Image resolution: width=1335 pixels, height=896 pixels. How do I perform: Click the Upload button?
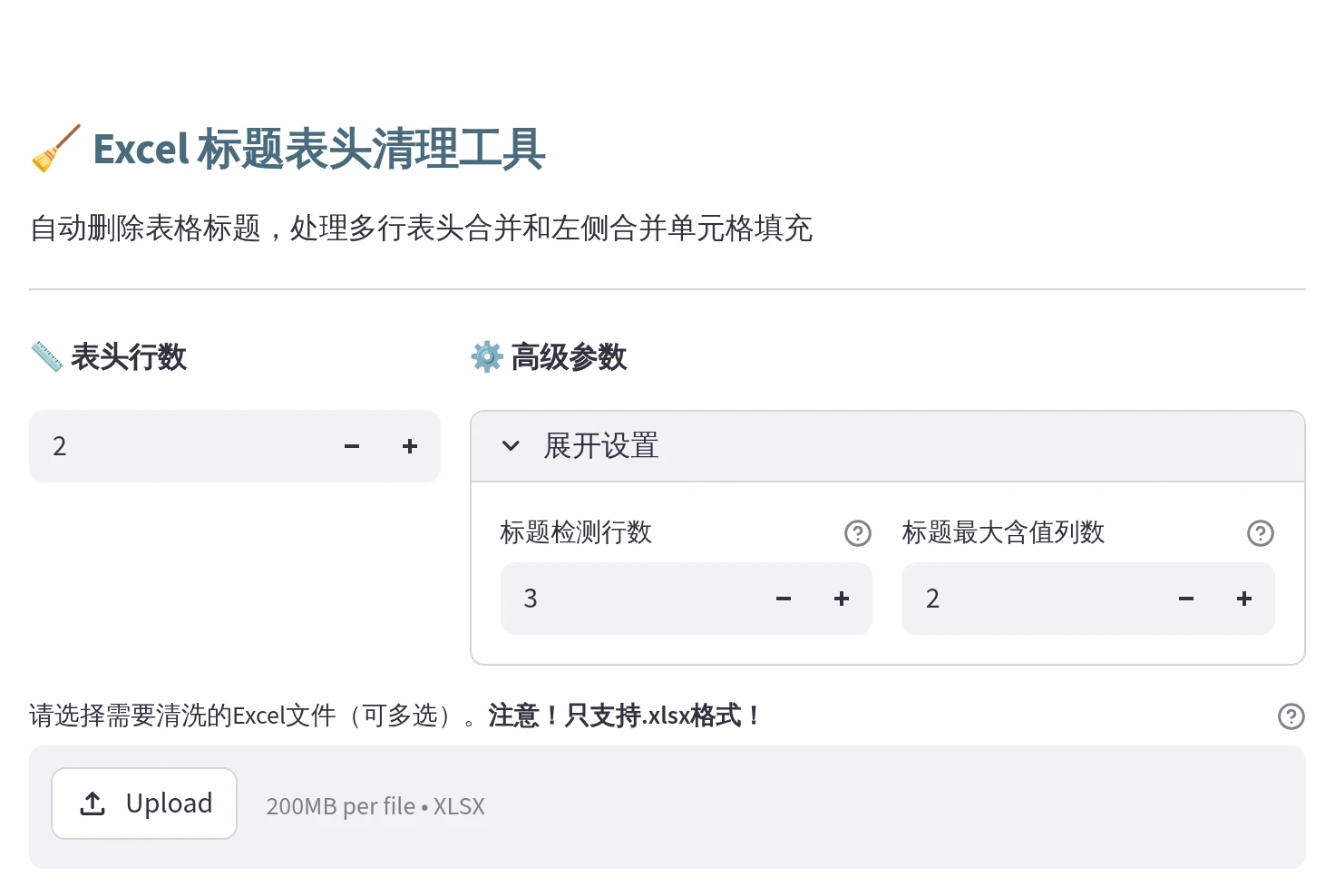(144, 803)
